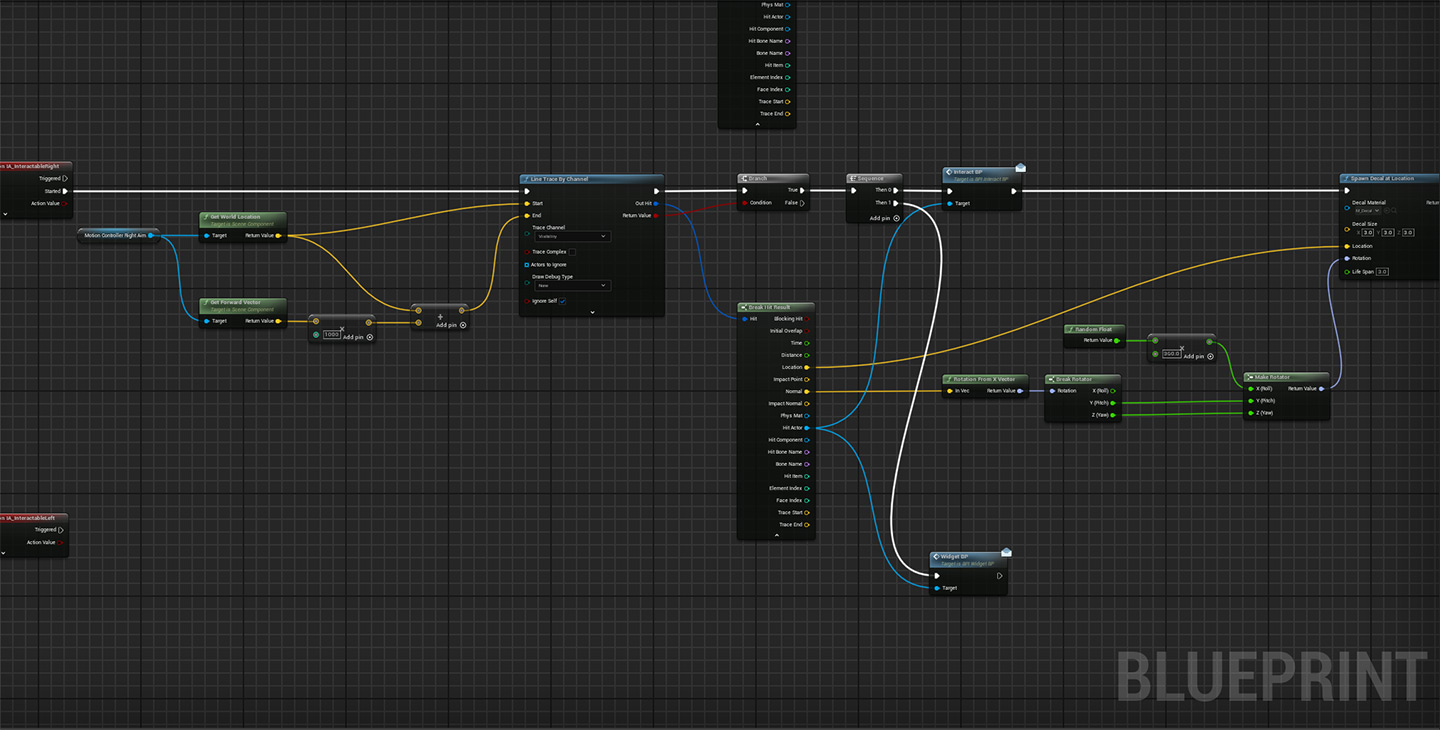Expand the Line Trace By Channel advanced pins
The image size is (1440, 730).
[x=592, y=312]
